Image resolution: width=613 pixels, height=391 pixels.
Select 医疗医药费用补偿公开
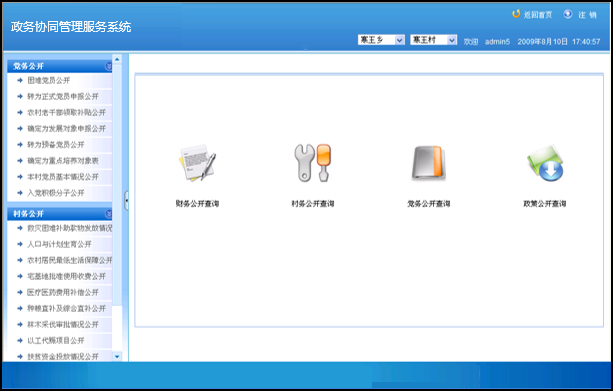(63, 292)
